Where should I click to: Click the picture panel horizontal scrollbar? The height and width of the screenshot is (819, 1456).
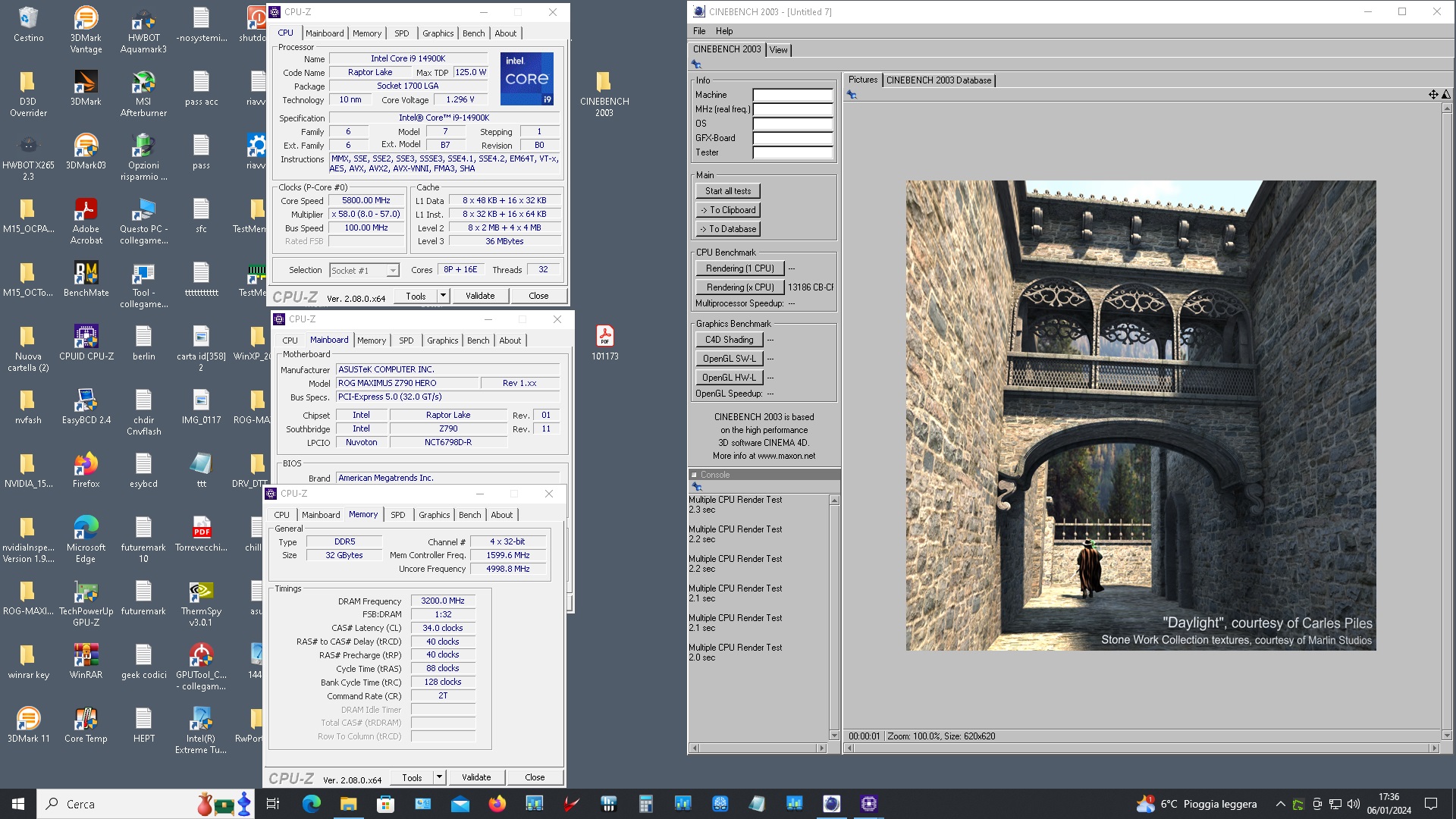tap(1141, 748)
